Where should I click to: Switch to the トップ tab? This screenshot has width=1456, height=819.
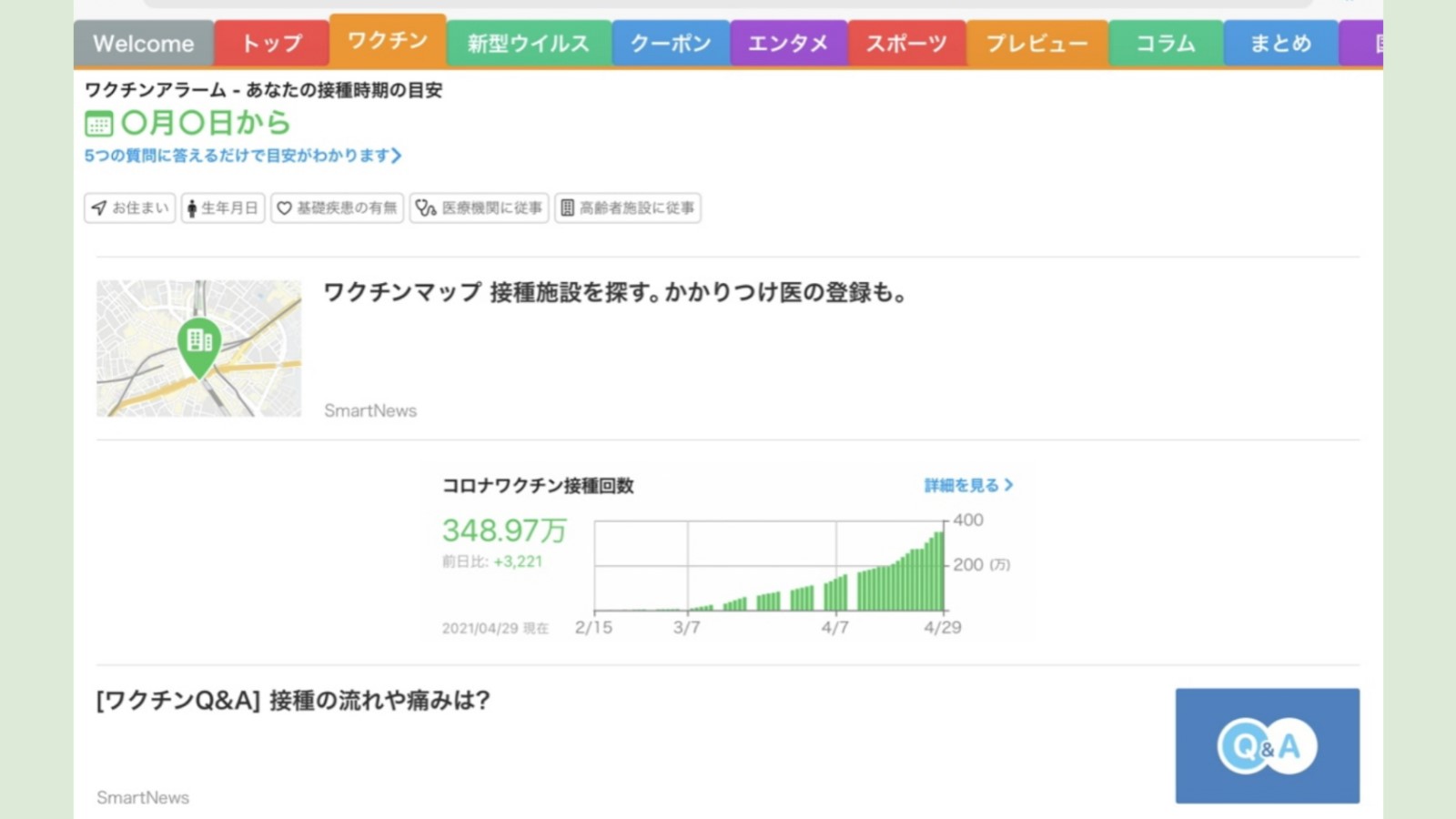[271, 44]
